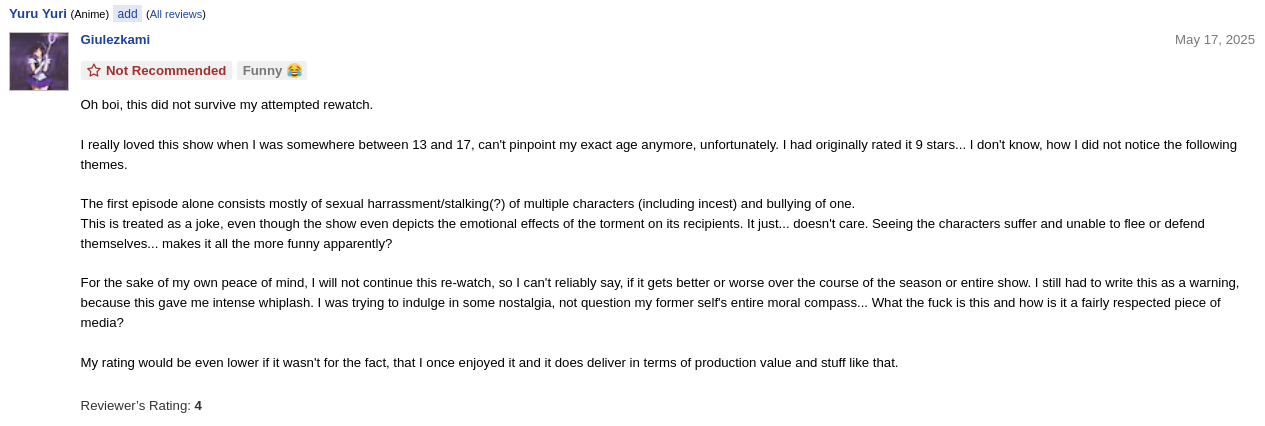Screen dimensions: 1265x426
Task: Click the May 17, 2025 review date
Action: 1214,40
